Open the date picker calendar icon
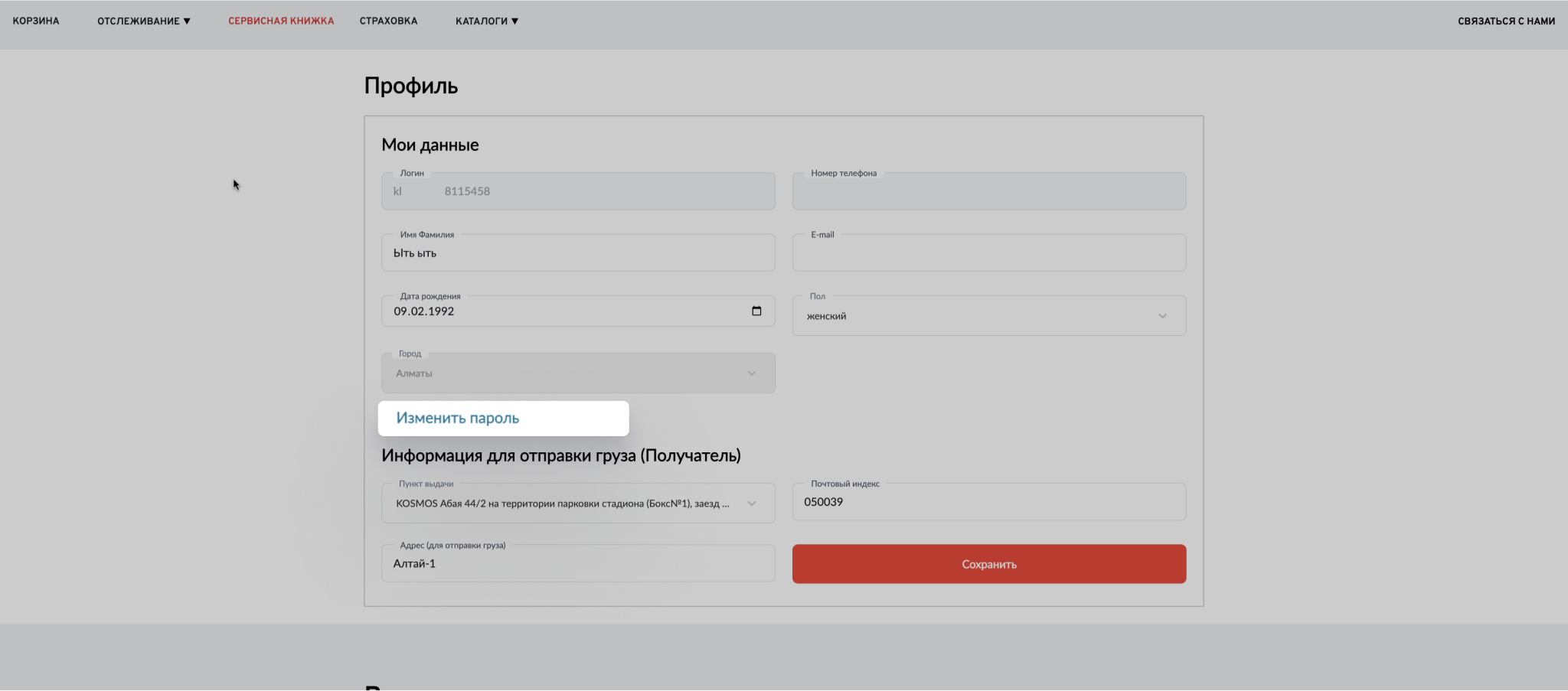Image resolution: width=1568 pixels, height=691 pixels. point(757,311)
